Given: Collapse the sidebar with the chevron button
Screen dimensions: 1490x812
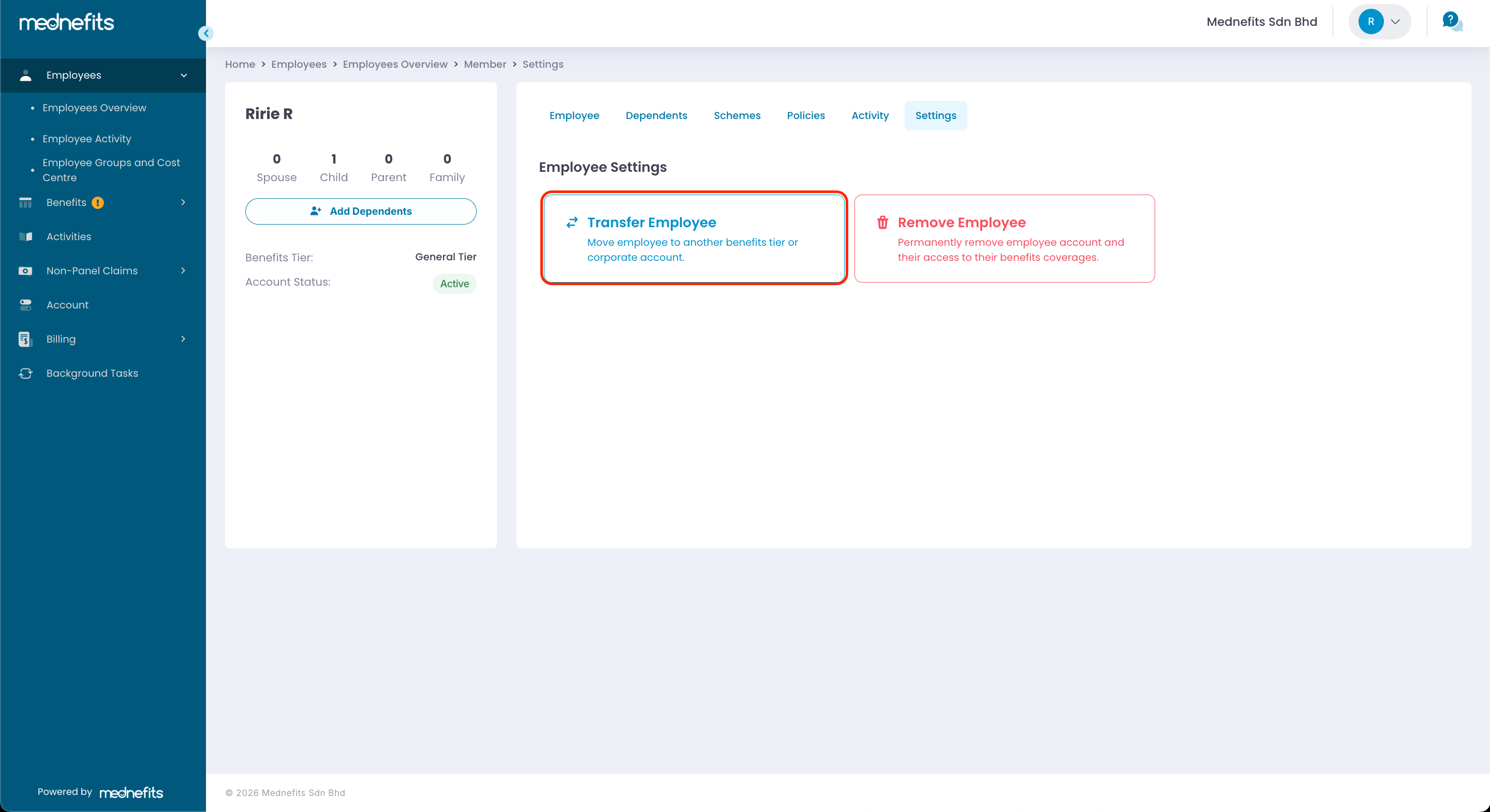Looking at the screenshot, I should (206, 33).
